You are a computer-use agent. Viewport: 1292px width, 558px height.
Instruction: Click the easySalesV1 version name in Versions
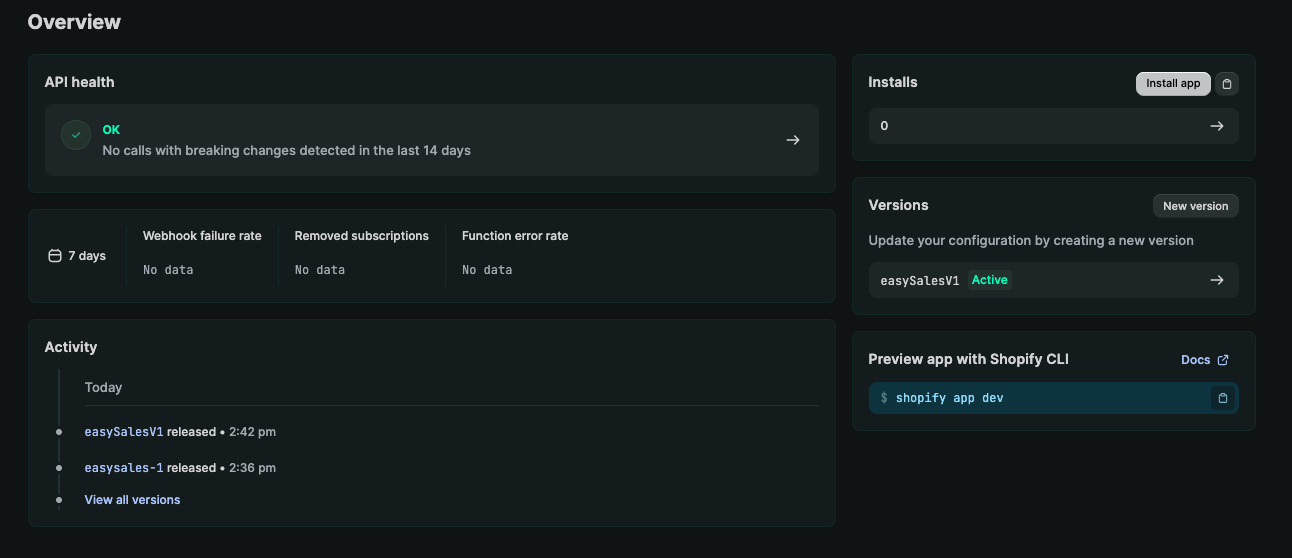920,280
